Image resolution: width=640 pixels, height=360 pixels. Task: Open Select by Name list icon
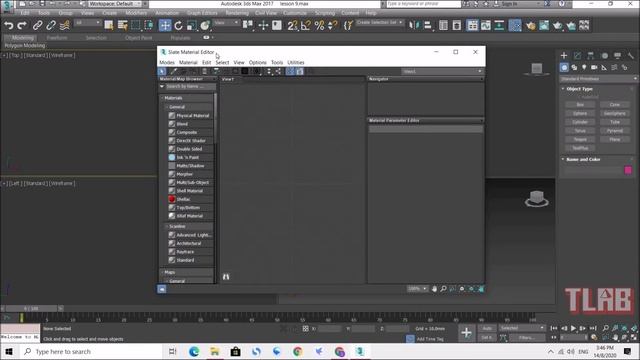tap(122, 25)
